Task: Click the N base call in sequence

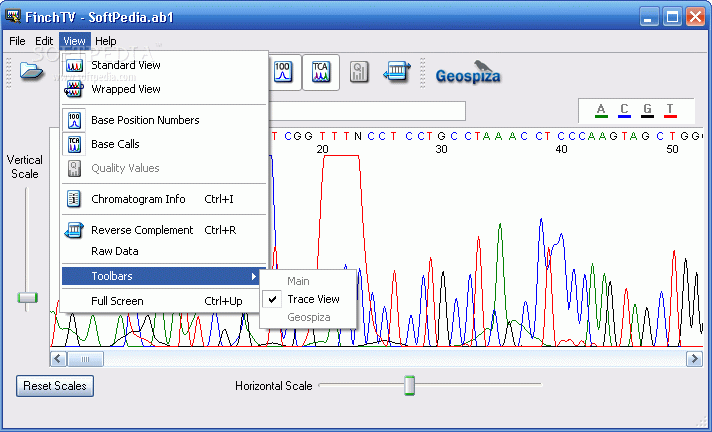Action: tap(358, 136)
